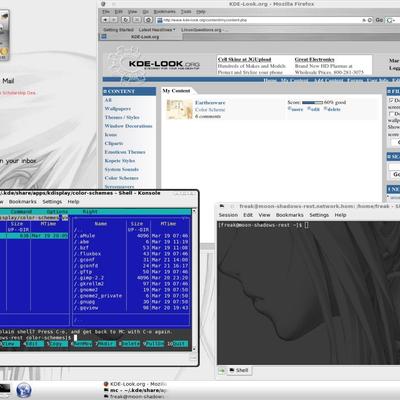Click Firefox Home toolbar button
The image size is (400, 400).
[x=149, y=20]
